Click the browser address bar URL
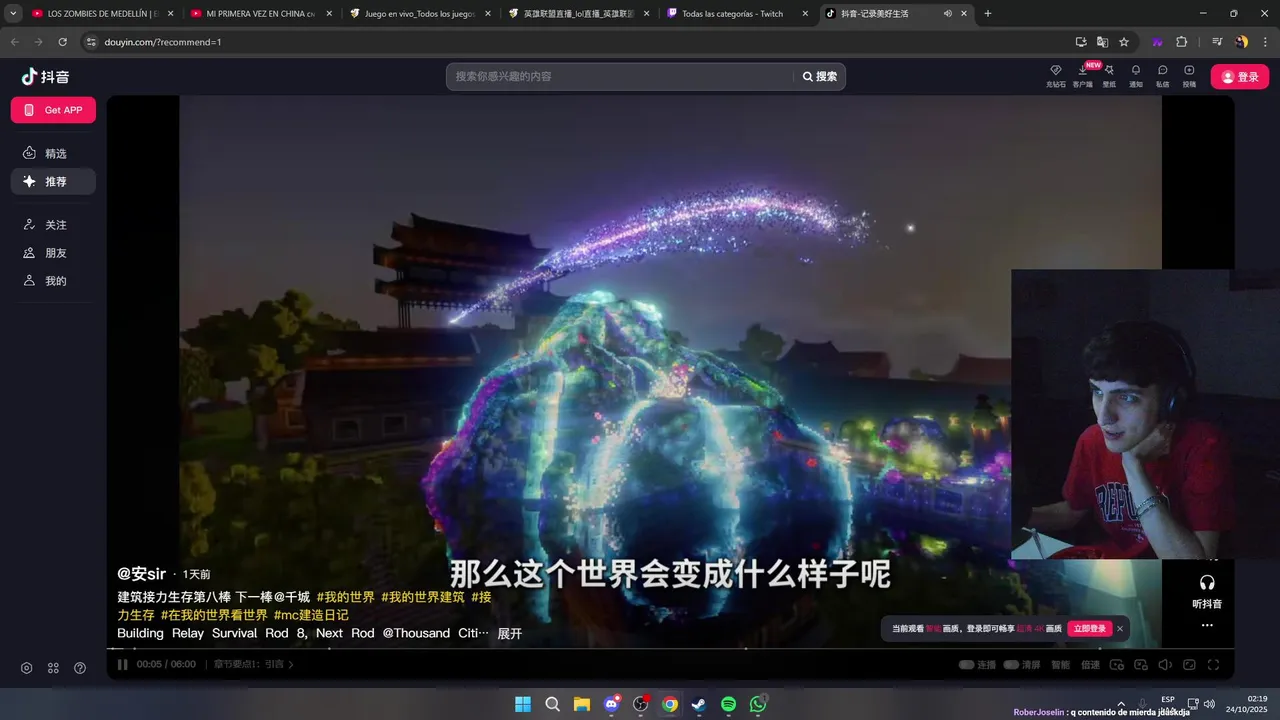 163,42
